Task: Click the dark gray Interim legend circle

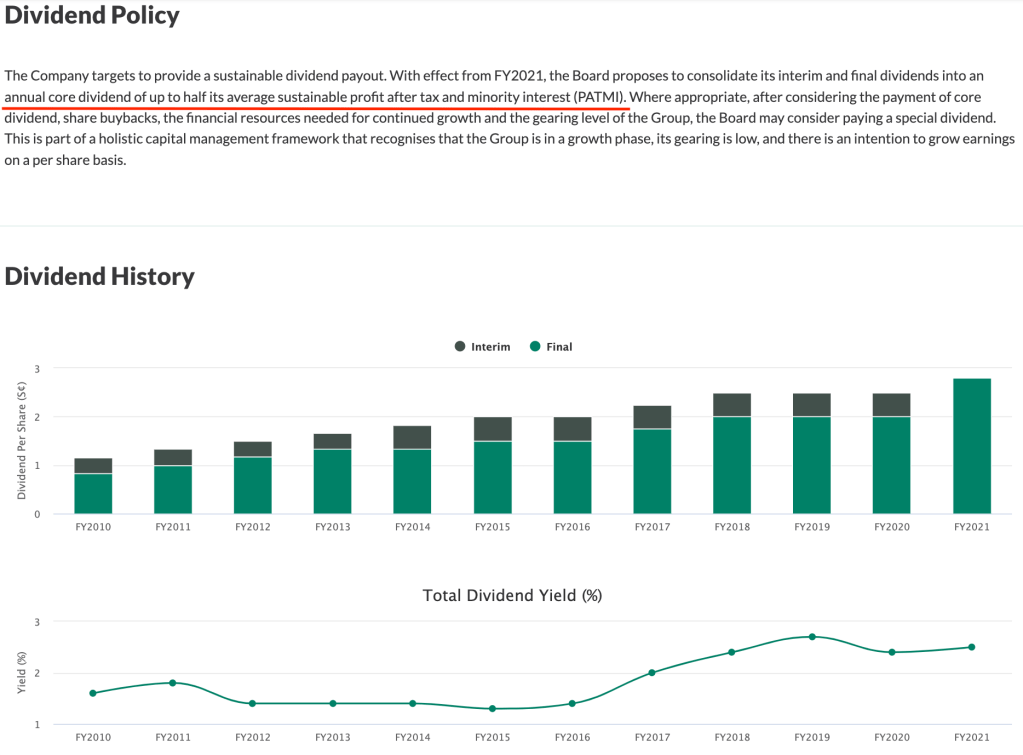Action: (x=460, y=347)
